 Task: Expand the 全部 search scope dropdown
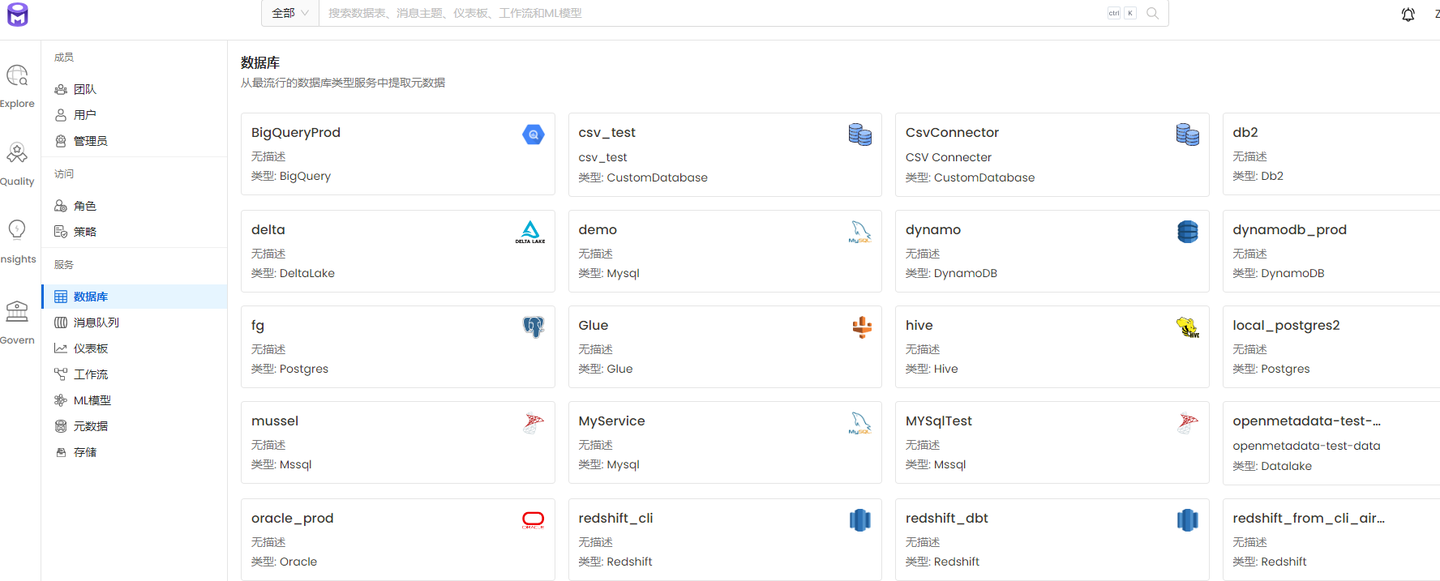(291, 13)
